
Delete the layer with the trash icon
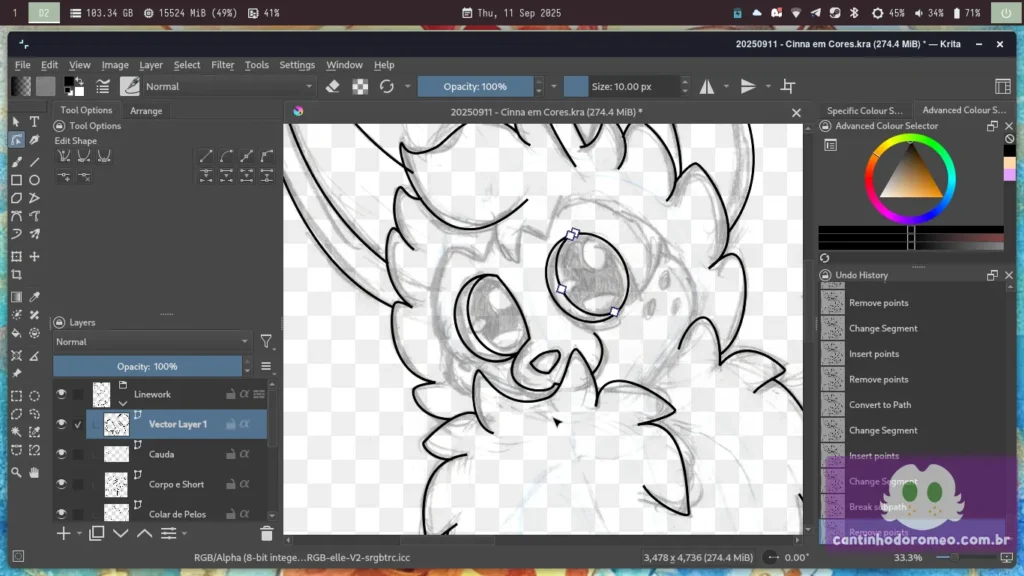coord(266,534)
